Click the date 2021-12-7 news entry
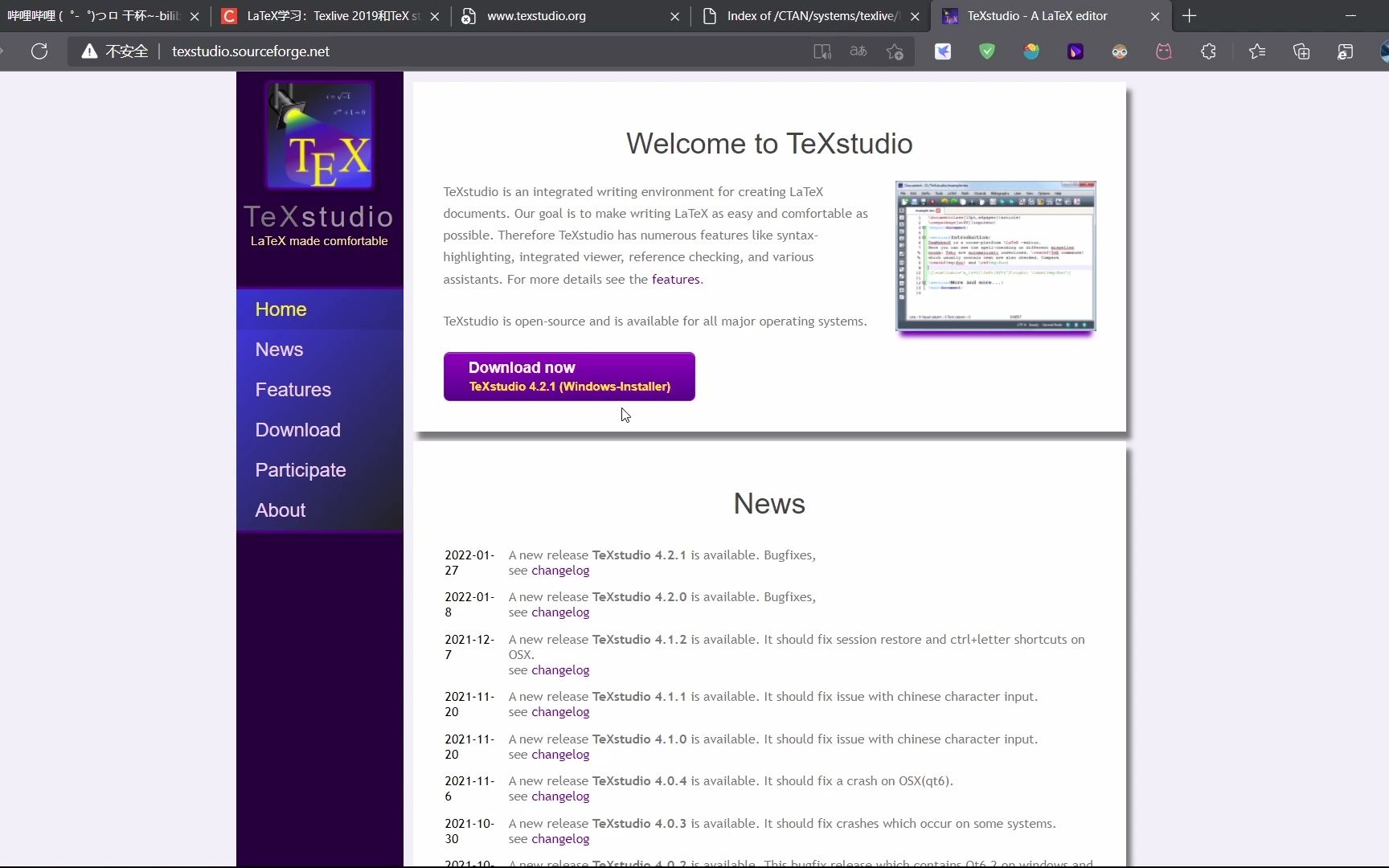Screen dimensions: 1389x868 pyautogui.click(x=469, y=647)
